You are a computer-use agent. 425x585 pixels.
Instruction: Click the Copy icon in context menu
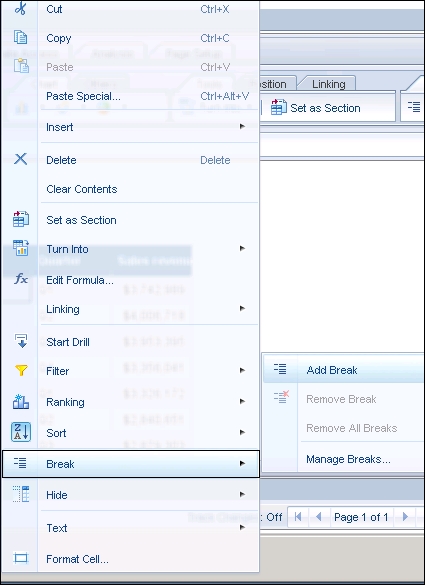(x=21, y=37)
